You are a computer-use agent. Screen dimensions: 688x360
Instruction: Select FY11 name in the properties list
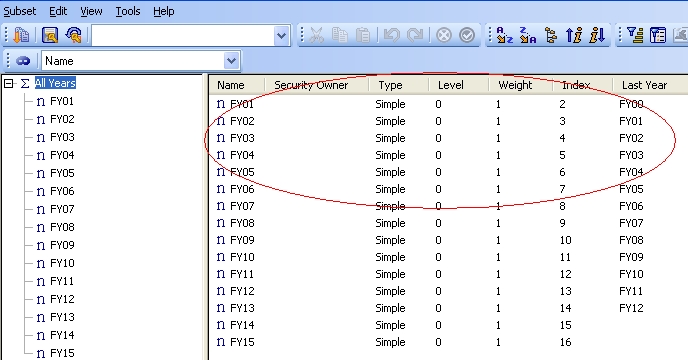(242, 274)
